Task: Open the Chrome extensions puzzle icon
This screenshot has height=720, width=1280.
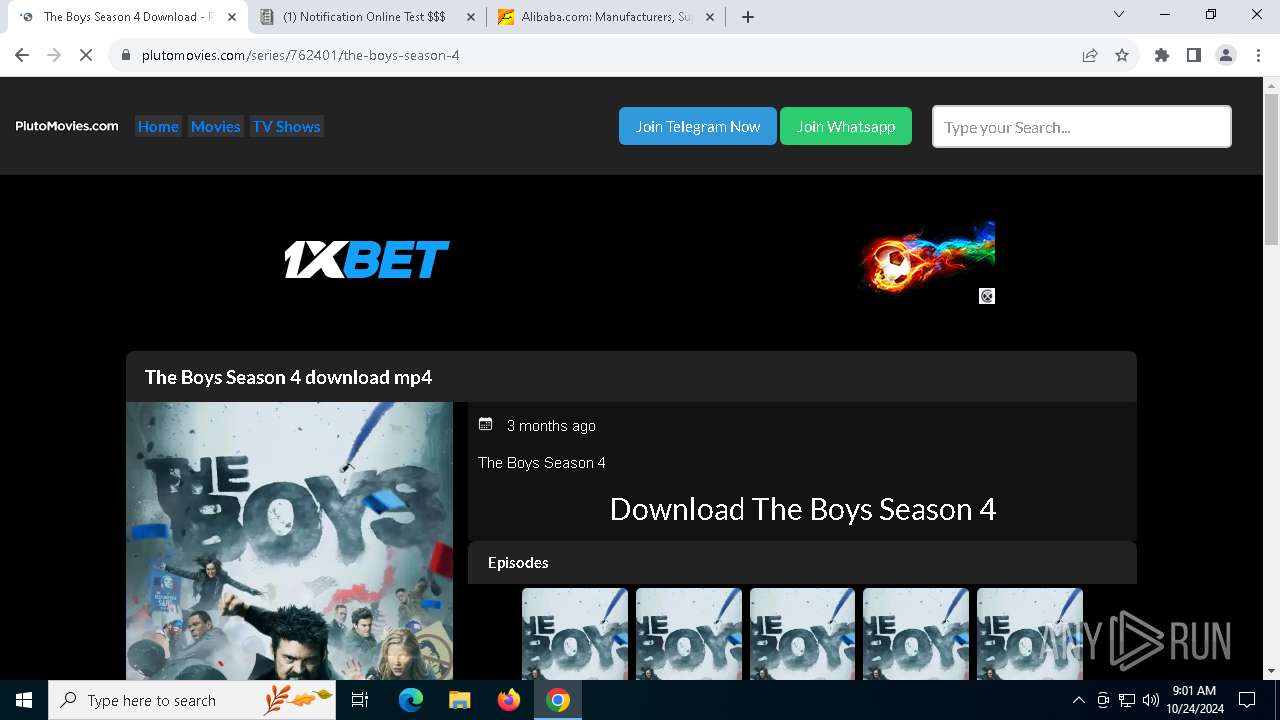Action: coord(1162,55)
